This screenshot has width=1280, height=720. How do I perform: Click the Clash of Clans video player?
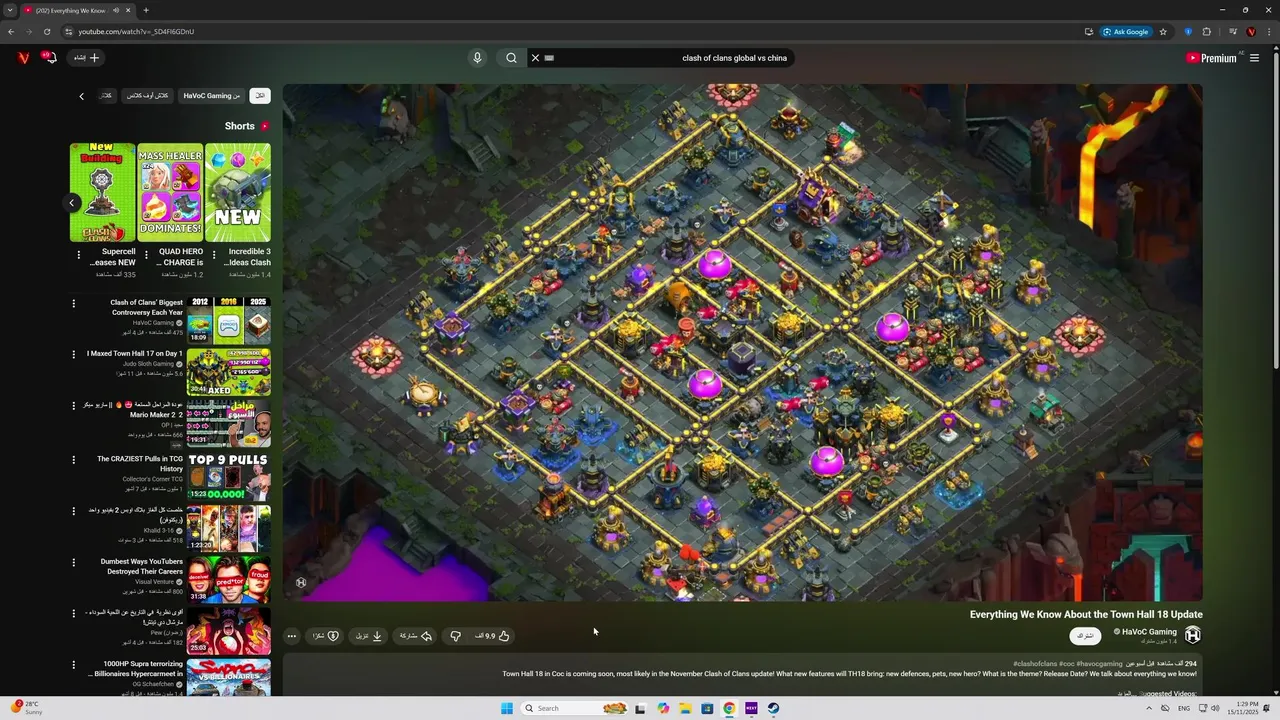(742, 343)
